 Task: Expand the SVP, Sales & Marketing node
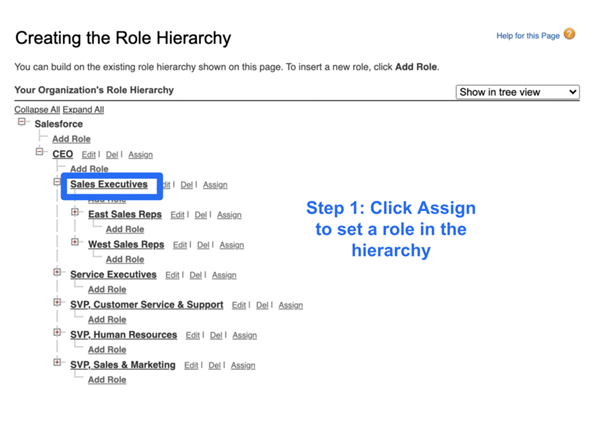point(58,363)
